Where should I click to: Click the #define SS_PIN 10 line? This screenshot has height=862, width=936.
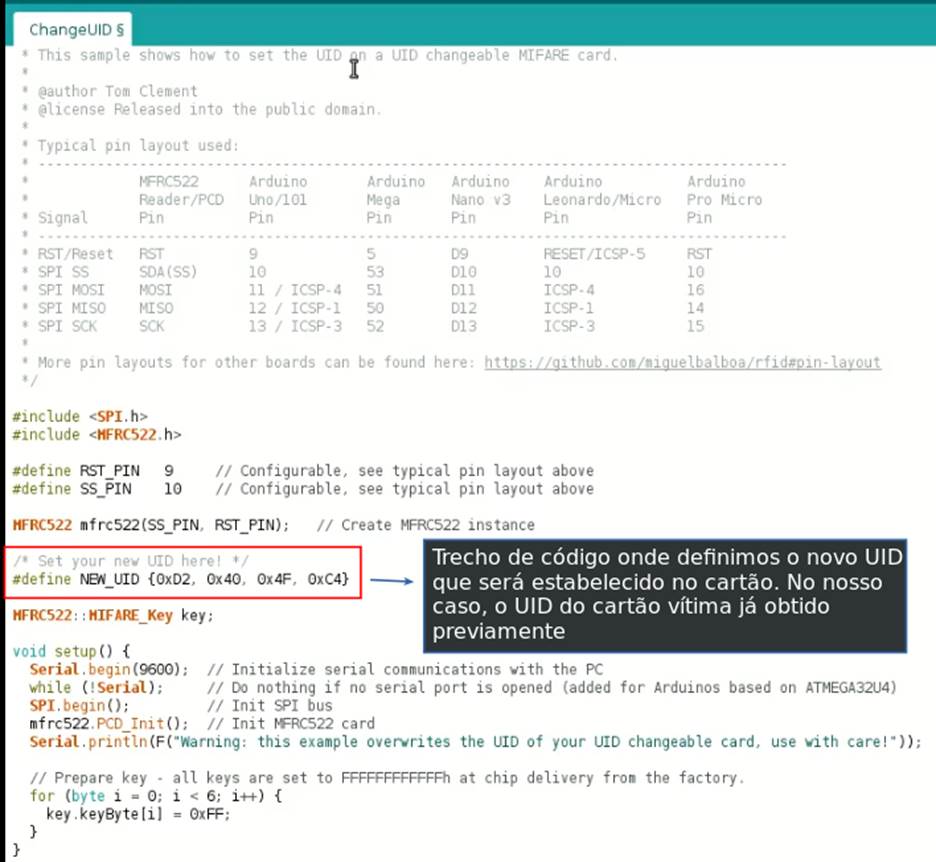(x=96, y=489)
